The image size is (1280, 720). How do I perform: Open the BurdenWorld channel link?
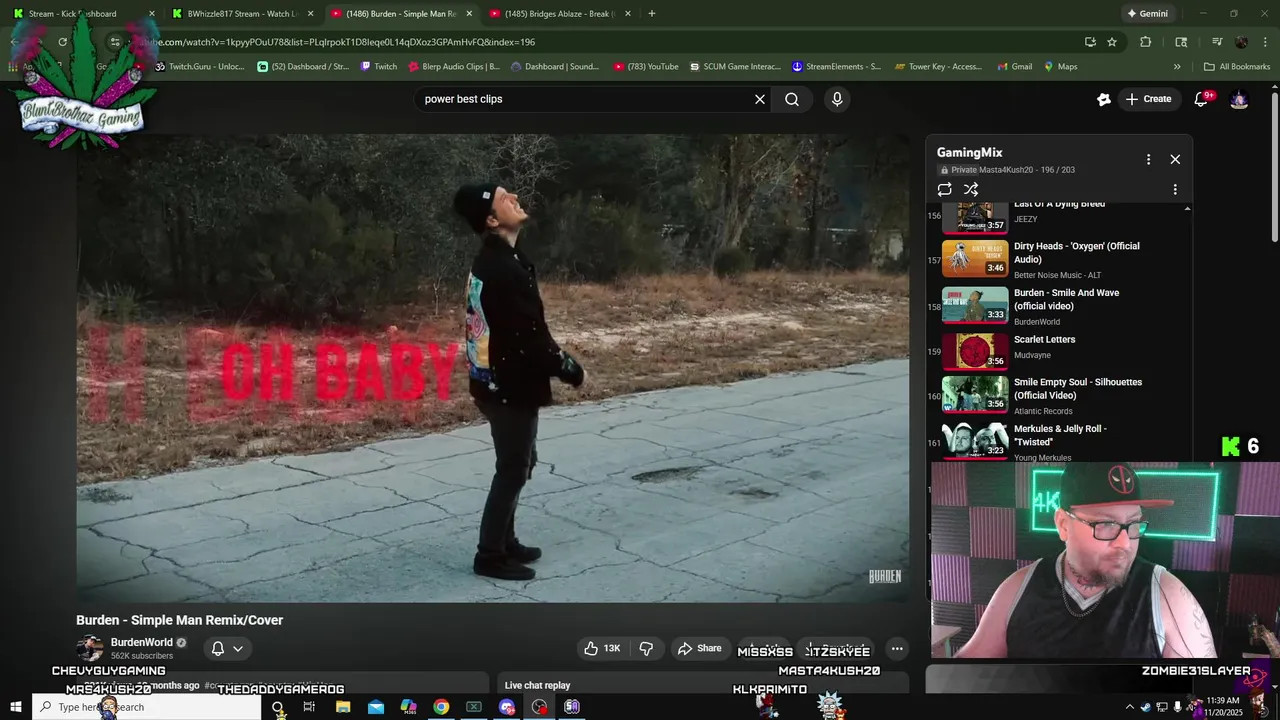point(142,642)
